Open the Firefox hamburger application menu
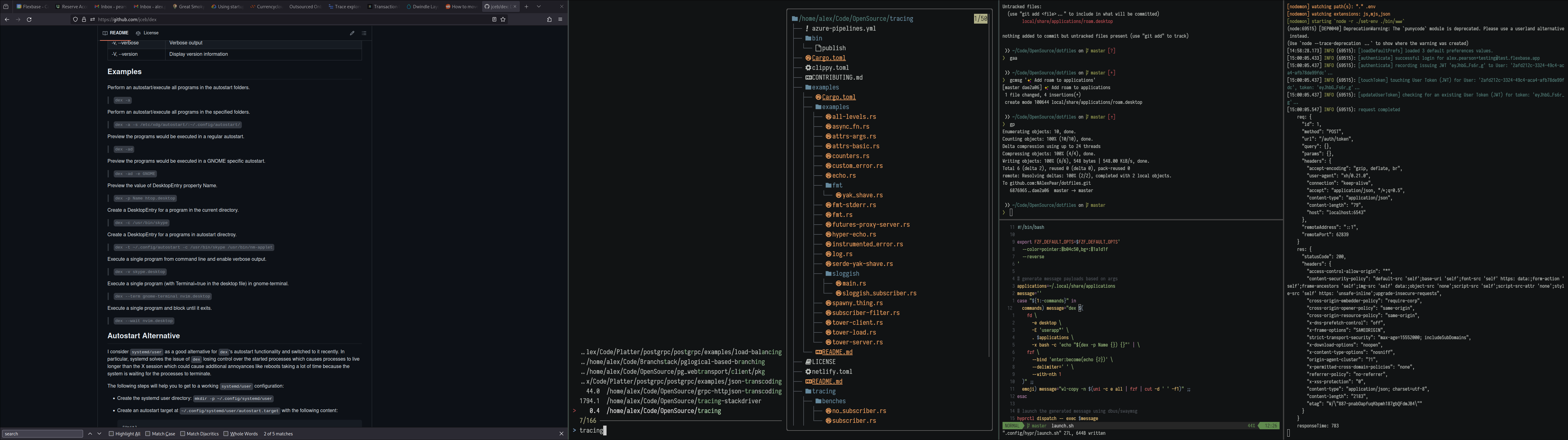Screen dimensions: 1568x440 560,20
